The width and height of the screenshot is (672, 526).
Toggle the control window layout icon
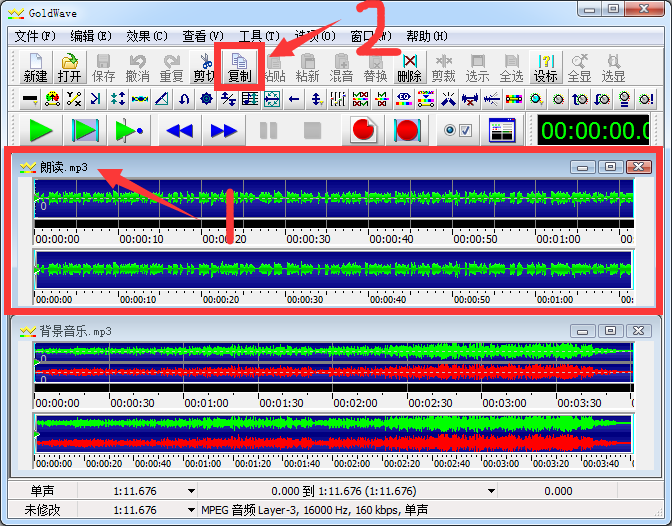coord(501,130)
